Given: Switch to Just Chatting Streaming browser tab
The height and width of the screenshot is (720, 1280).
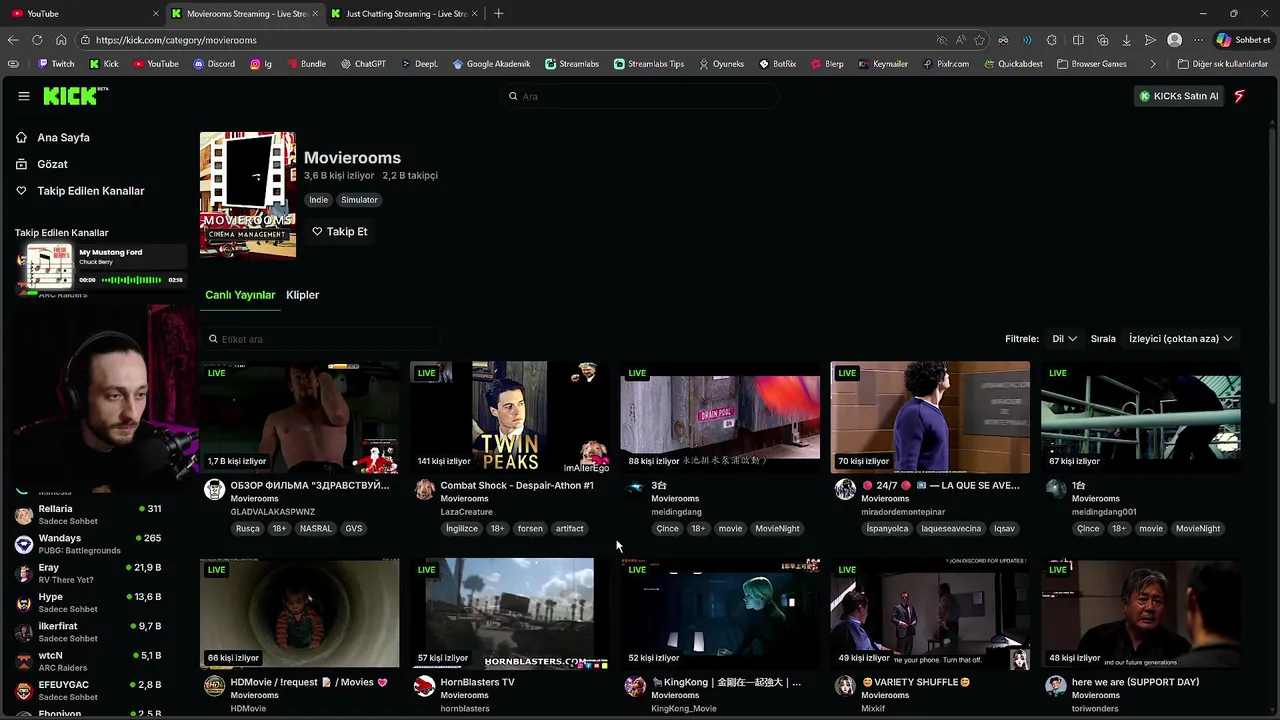Looking at the screenshot, I should [405, 14].
